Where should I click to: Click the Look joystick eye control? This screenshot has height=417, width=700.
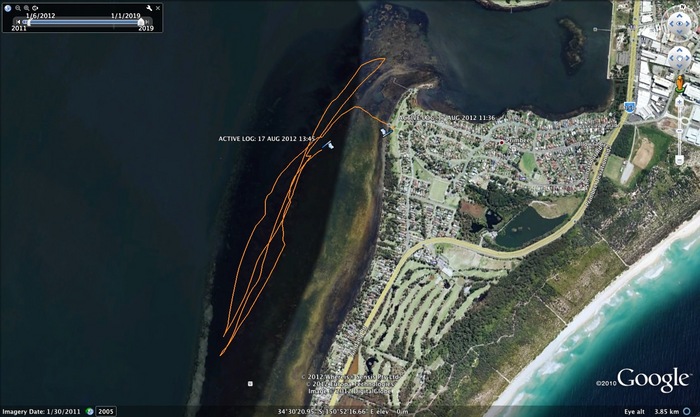coord(679,21)
